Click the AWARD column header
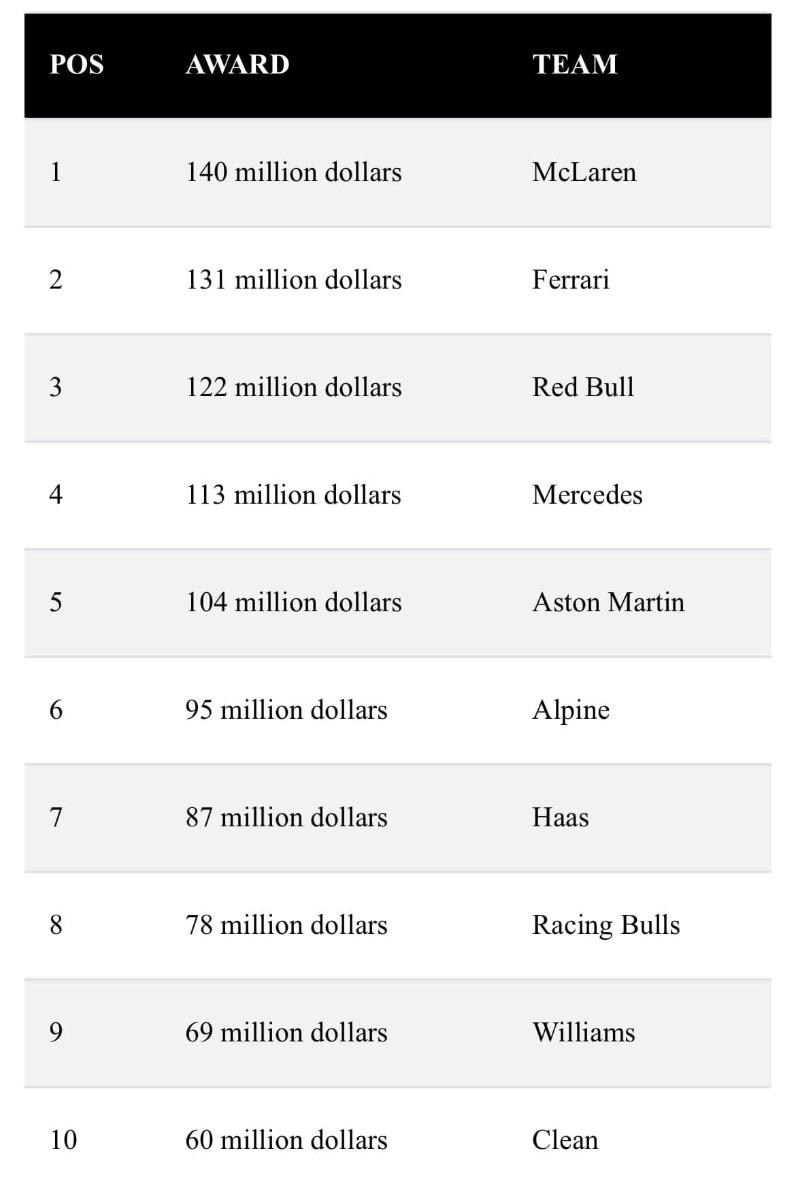This screenshot has height=1200, width=796. point(237,64)
